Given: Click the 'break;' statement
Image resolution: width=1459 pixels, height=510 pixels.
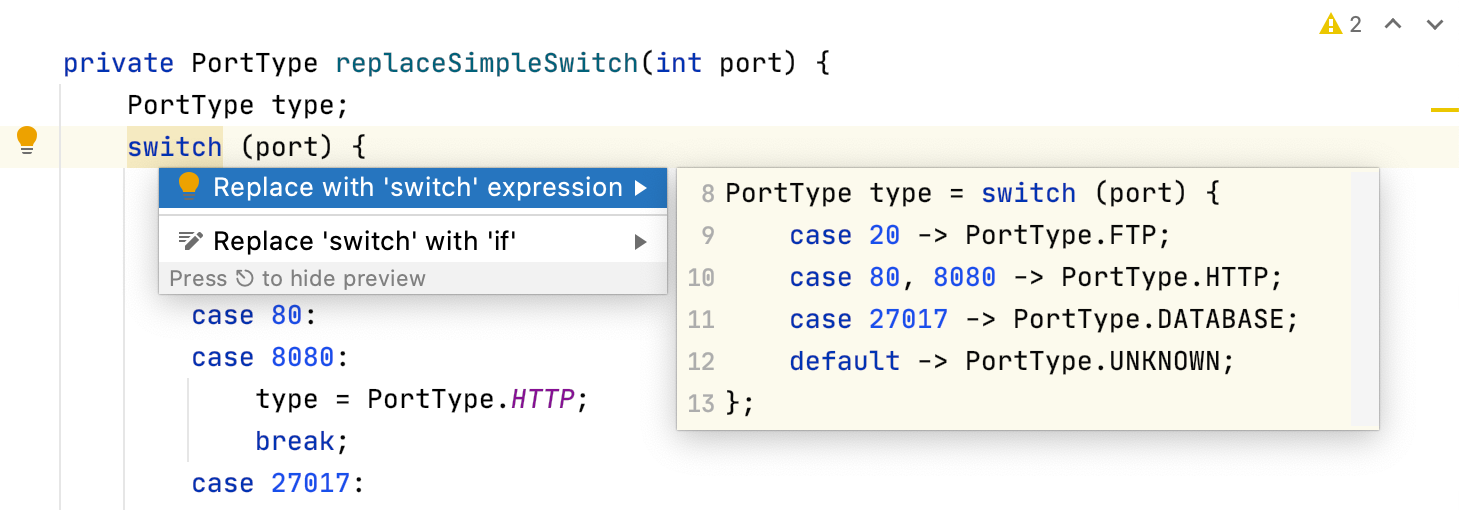Looking at the screenshot, I should [302, 442].
